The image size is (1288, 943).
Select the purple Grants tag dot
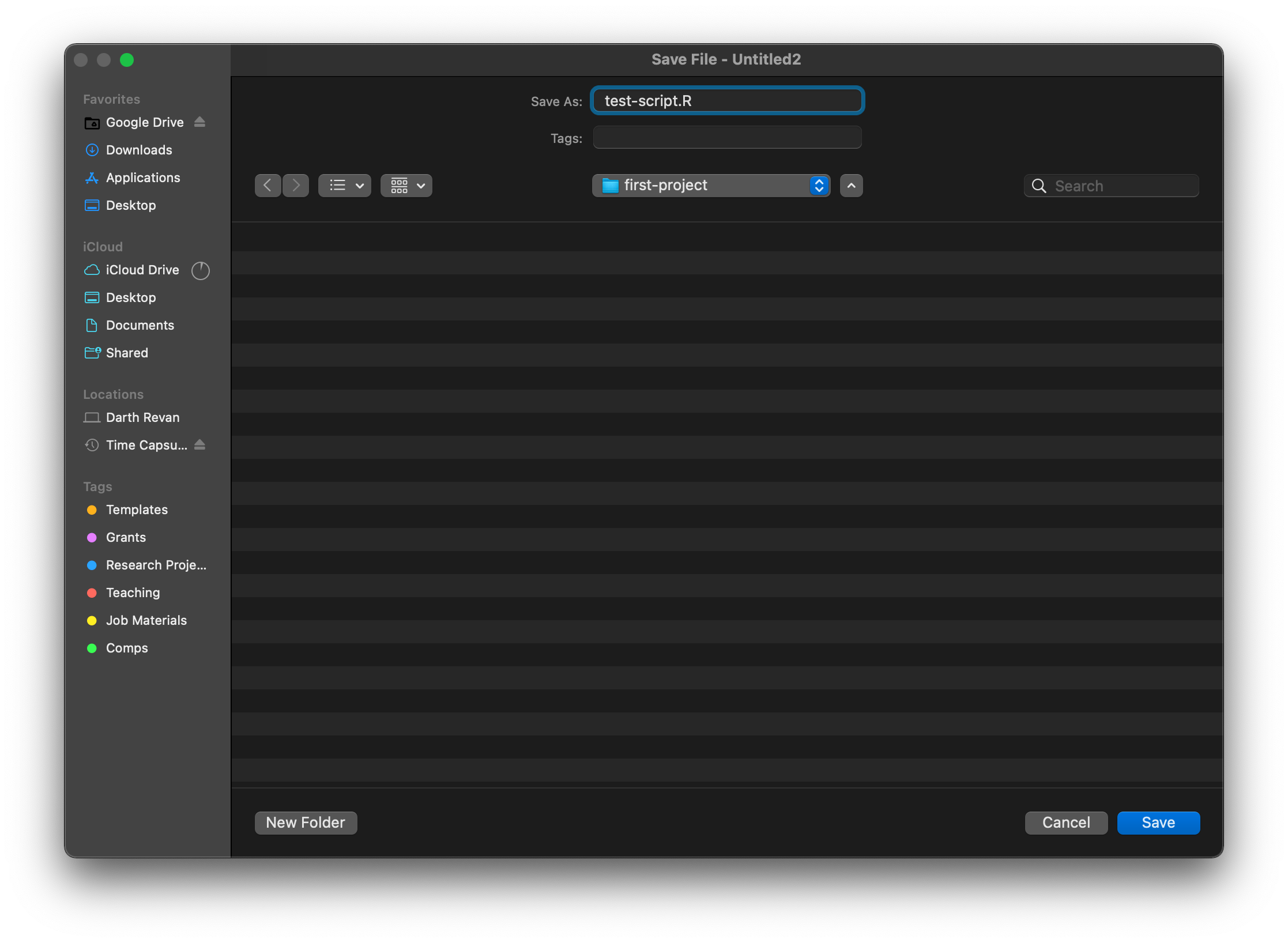[x=92, y=537]
